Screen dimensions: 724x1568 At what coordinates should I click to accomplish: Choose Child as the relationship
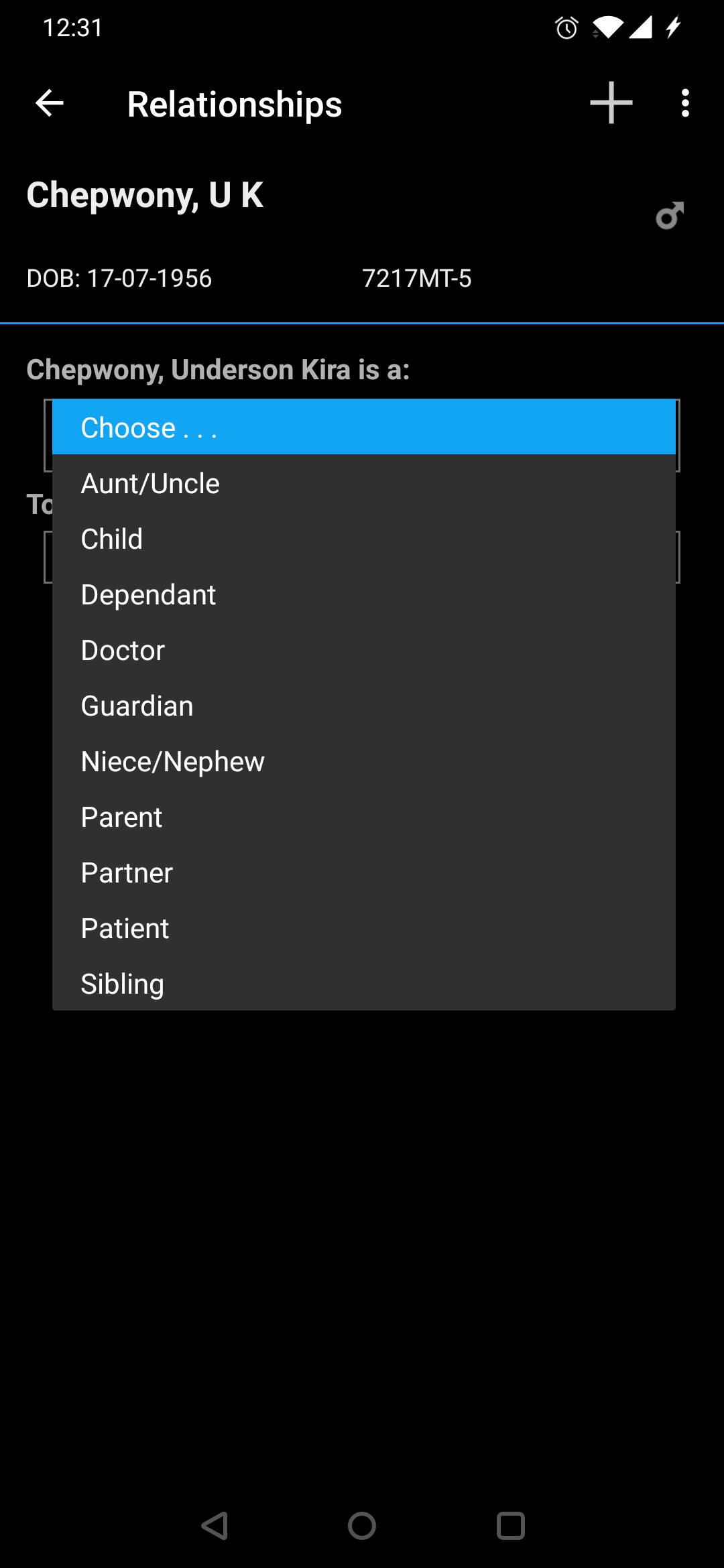pyautogui.click(x=364, y=539)
